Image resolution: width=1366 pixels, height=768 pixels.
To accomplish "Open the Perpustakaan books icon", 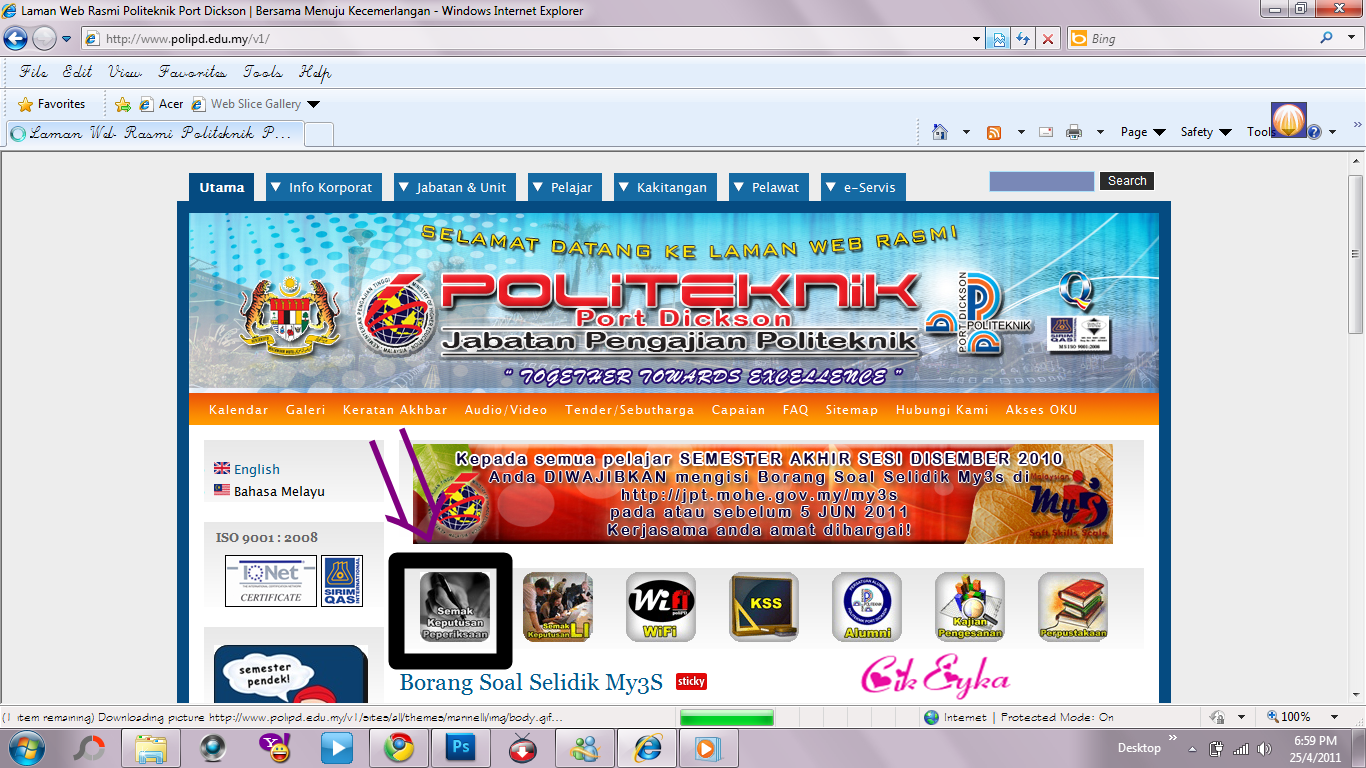I will point(1073,606).
